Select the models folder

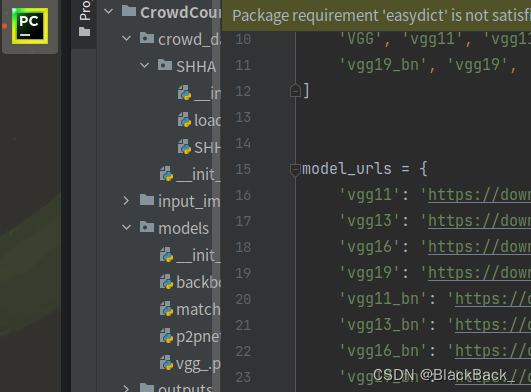tap(184, 228)
